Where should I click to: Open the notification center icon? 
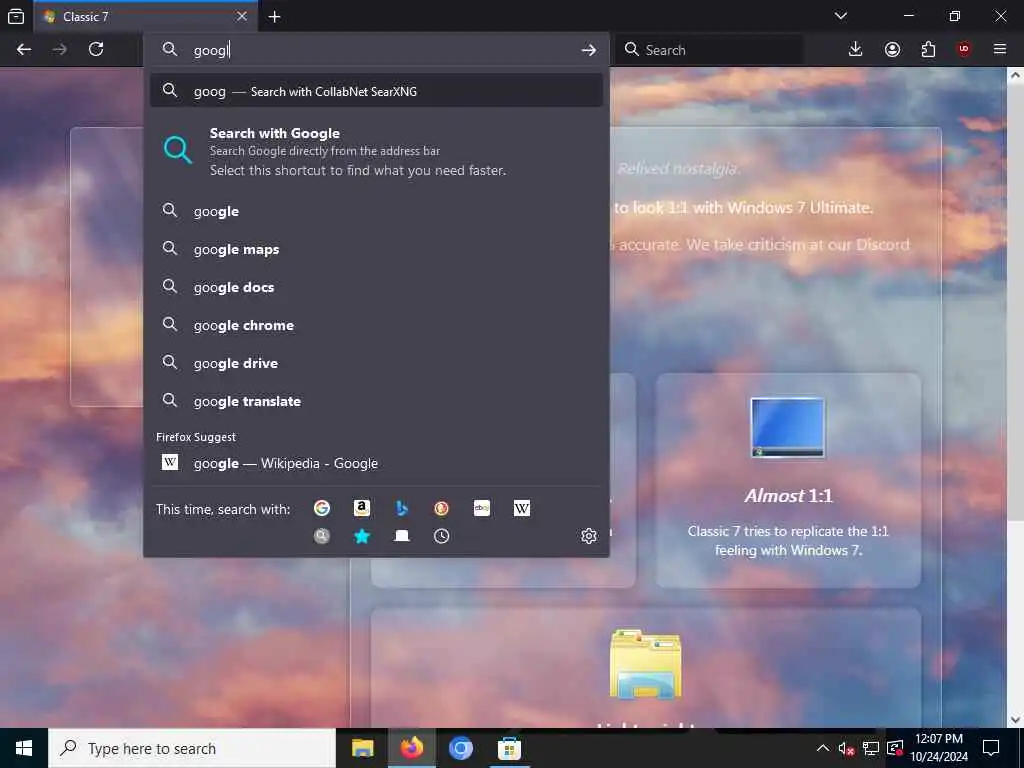click(991, 748)
